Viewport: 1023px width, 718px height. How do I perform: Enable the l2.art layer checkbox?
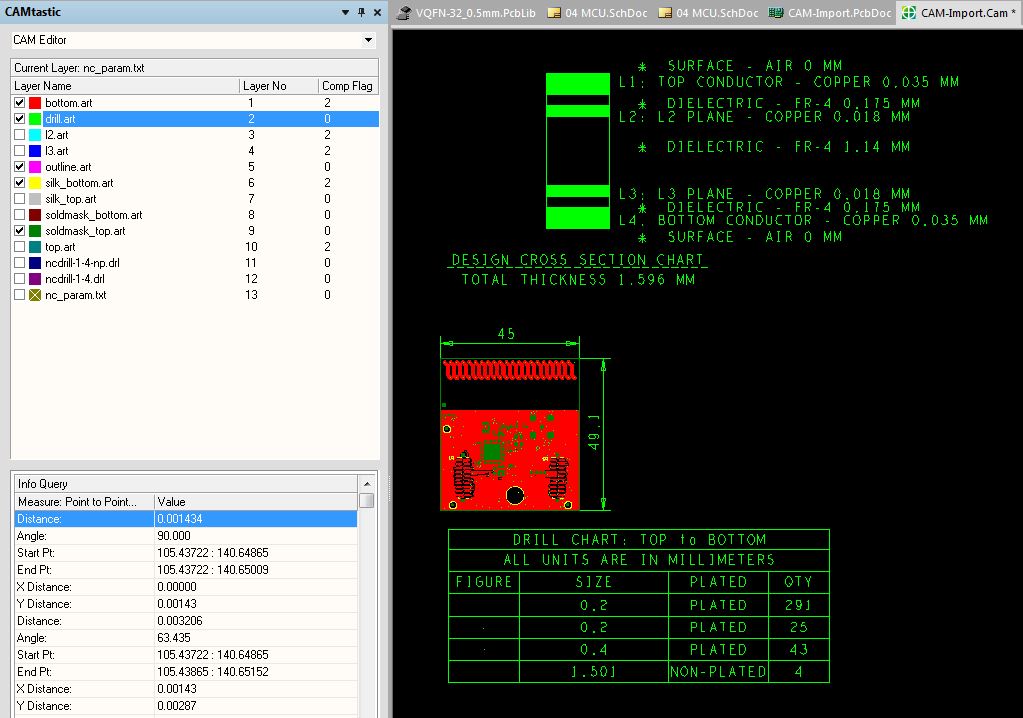point(20,134)
